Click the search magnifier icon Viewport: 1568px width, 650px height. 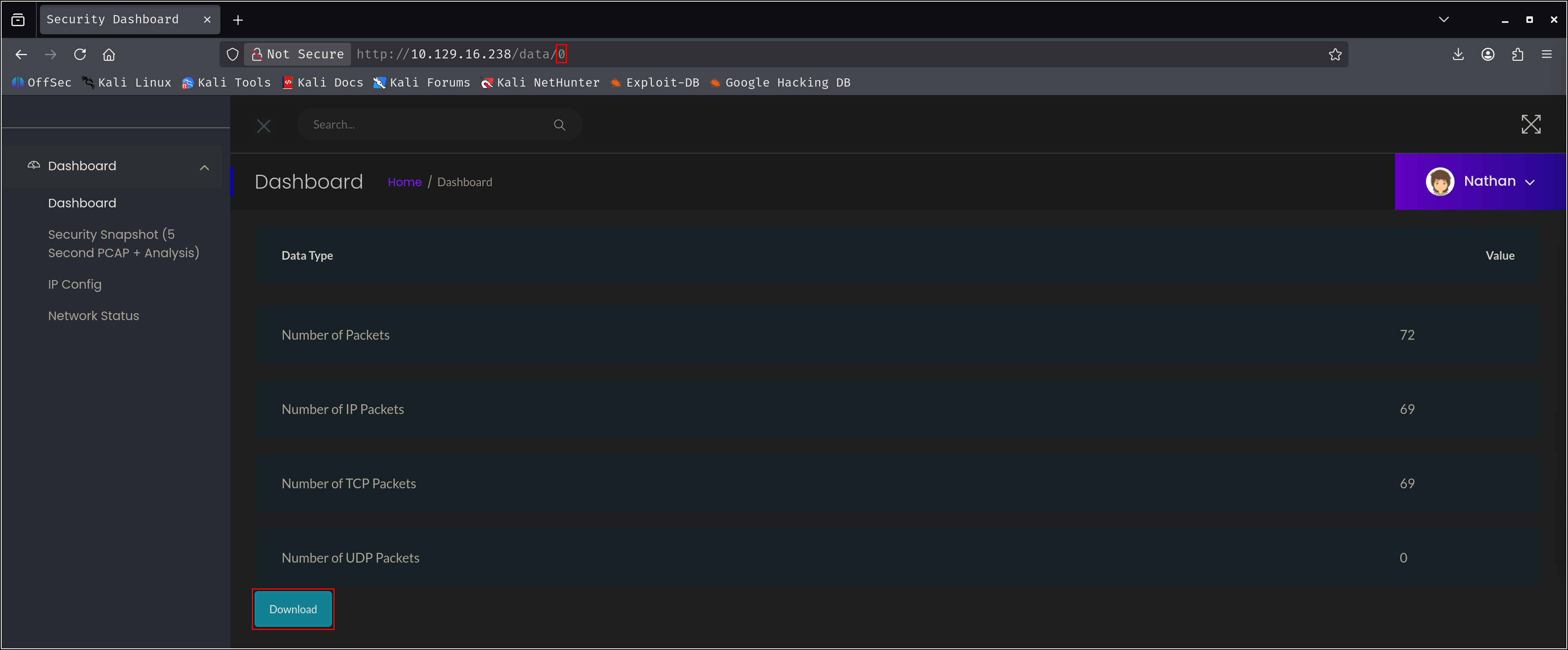coord(560,125)
